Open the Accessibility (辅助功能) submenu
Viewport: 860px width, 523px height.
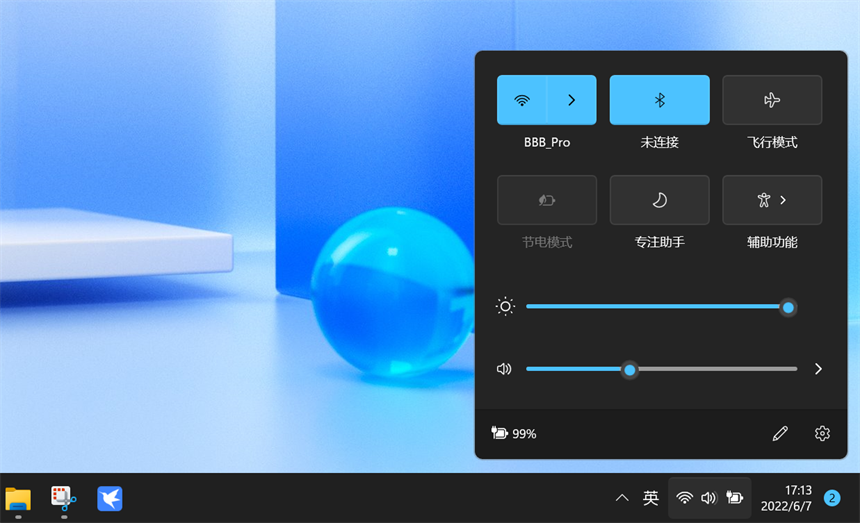772,200
